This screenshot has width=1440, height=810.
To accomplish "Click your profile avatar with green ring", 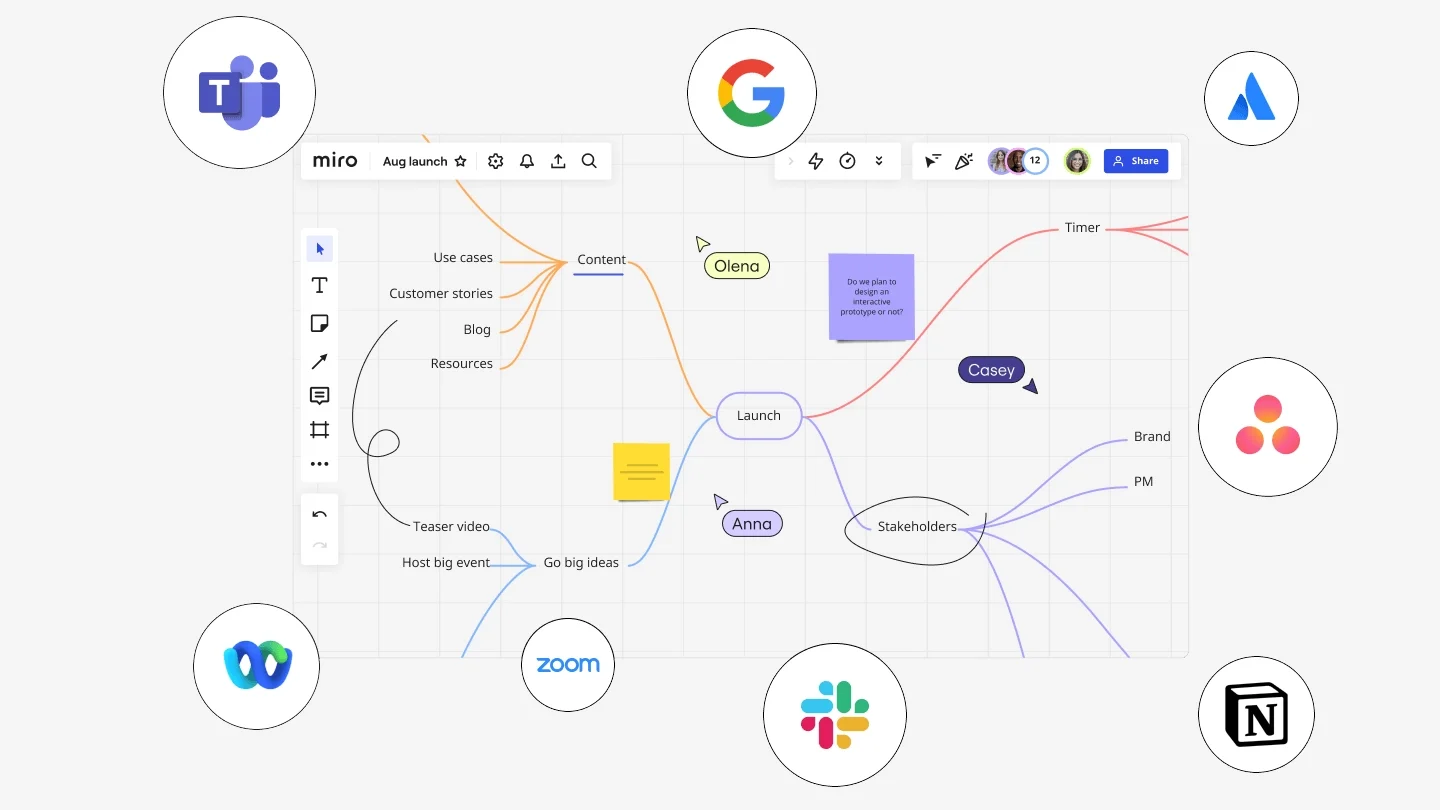I will click(1077, 161).
